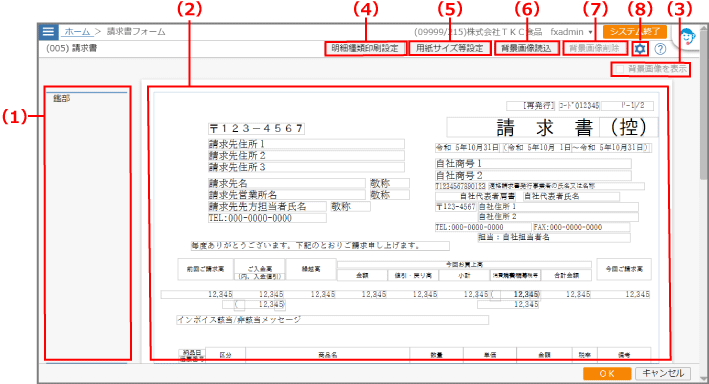Delete background with 背景画像削除 button
The image size is (709, 384).
[595, 48]
